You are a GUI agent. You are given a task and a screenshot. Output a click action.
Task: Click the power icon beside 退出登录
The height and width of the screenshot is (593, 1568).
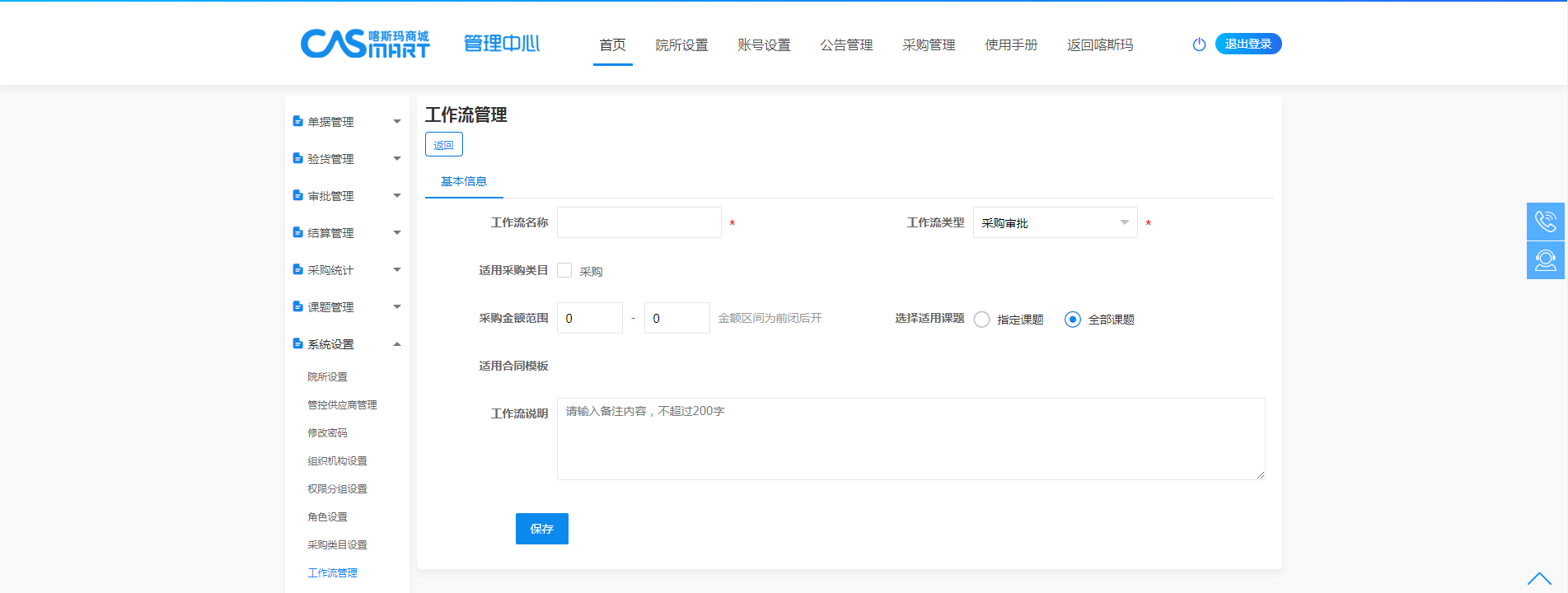pos(1199,44)
